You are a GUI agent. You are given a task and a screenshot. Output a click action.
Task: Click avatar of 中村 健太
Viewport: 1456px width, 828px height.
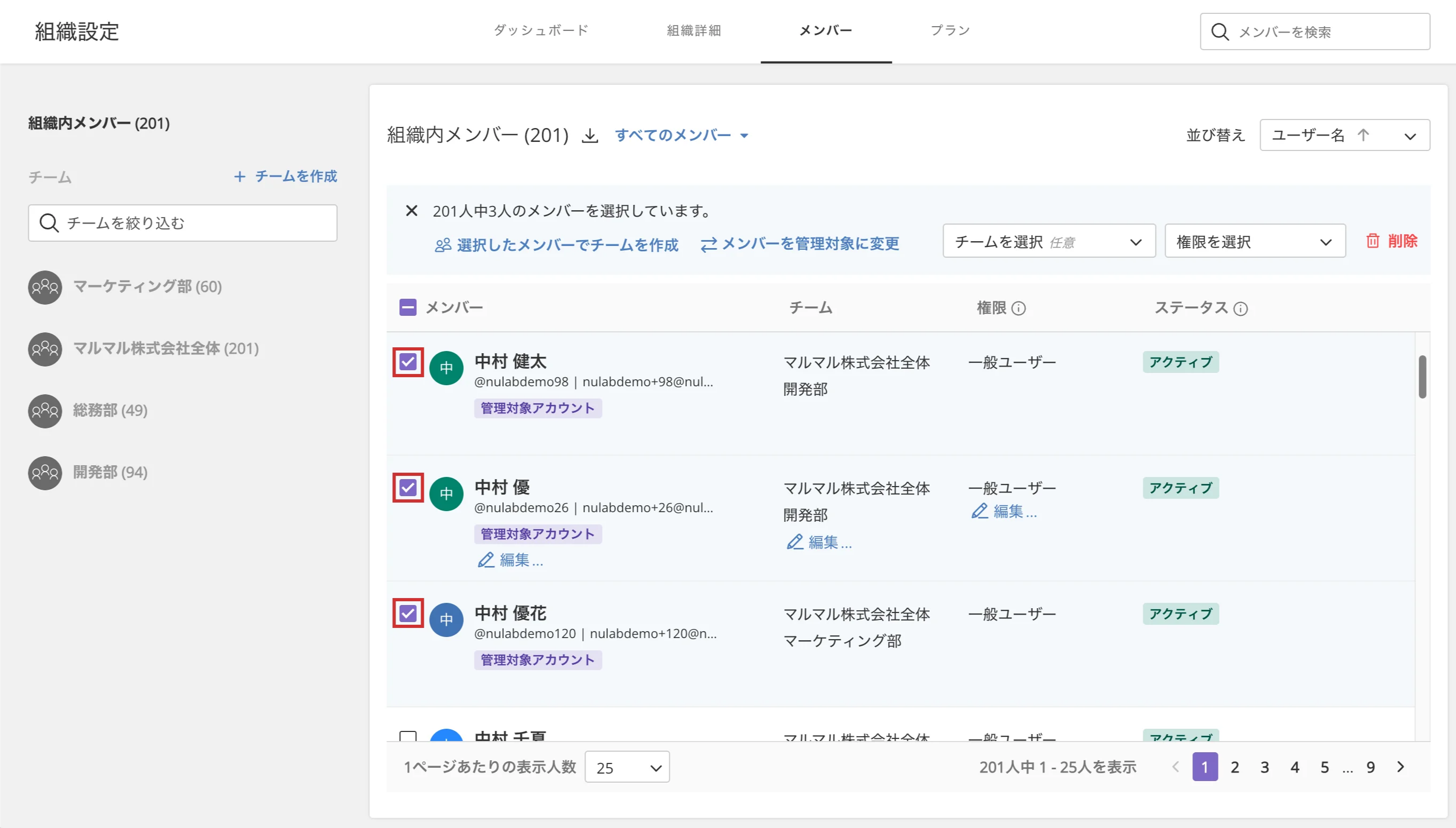[447, 368]
